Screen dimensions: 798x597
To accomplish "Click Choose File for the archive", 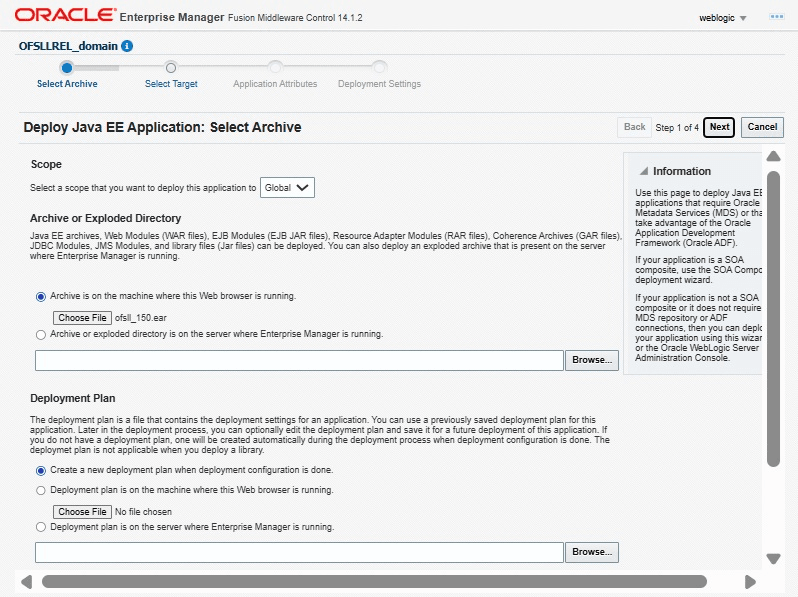I will tap(82, 318).
